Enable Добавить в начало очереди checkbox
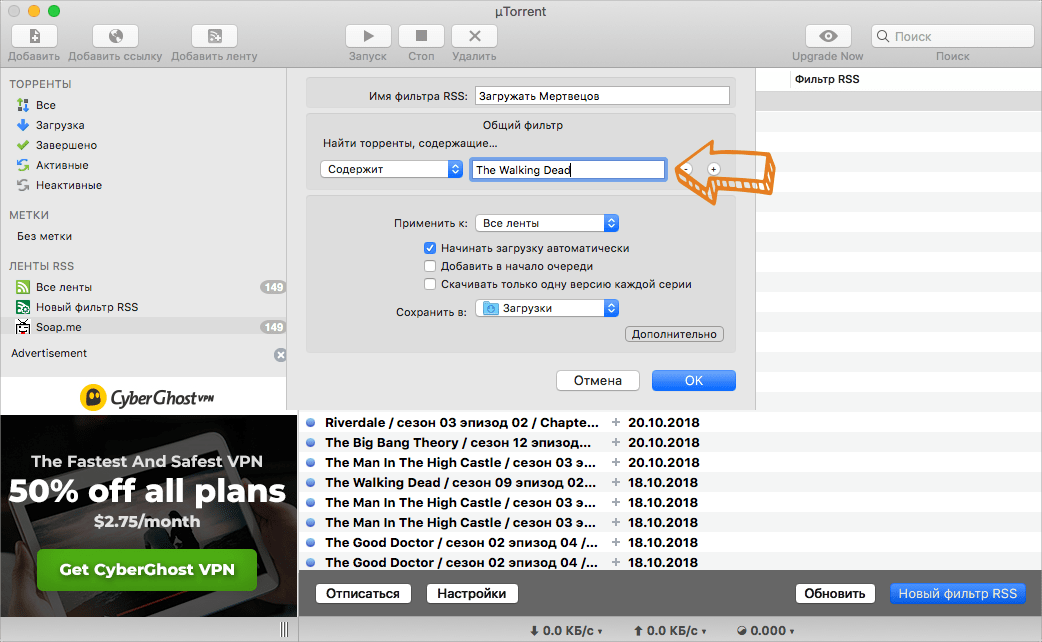Image resolution: width=1042 pixels, height=642 pixels. tap(430, 266)
